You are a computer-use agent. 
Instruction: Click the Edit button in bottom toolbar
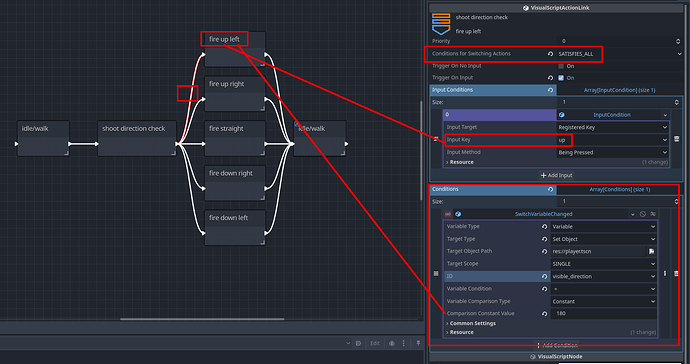tap(375, 343)
